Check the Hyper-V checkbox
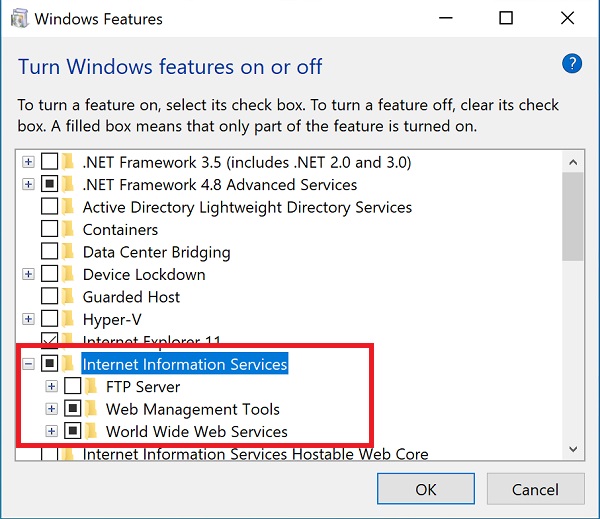Screen dimensions: 600x519 (49, 319)
